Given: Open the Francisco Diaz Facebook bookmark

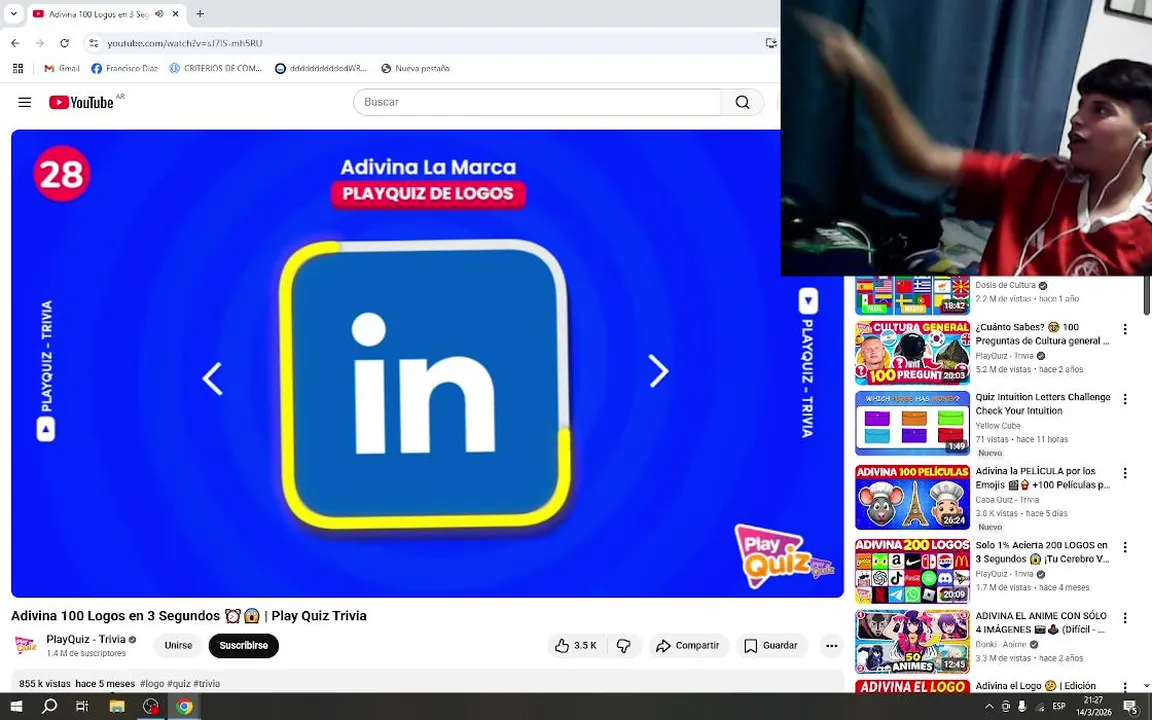Looking at the screenshot, I should (x=124, y=68).
